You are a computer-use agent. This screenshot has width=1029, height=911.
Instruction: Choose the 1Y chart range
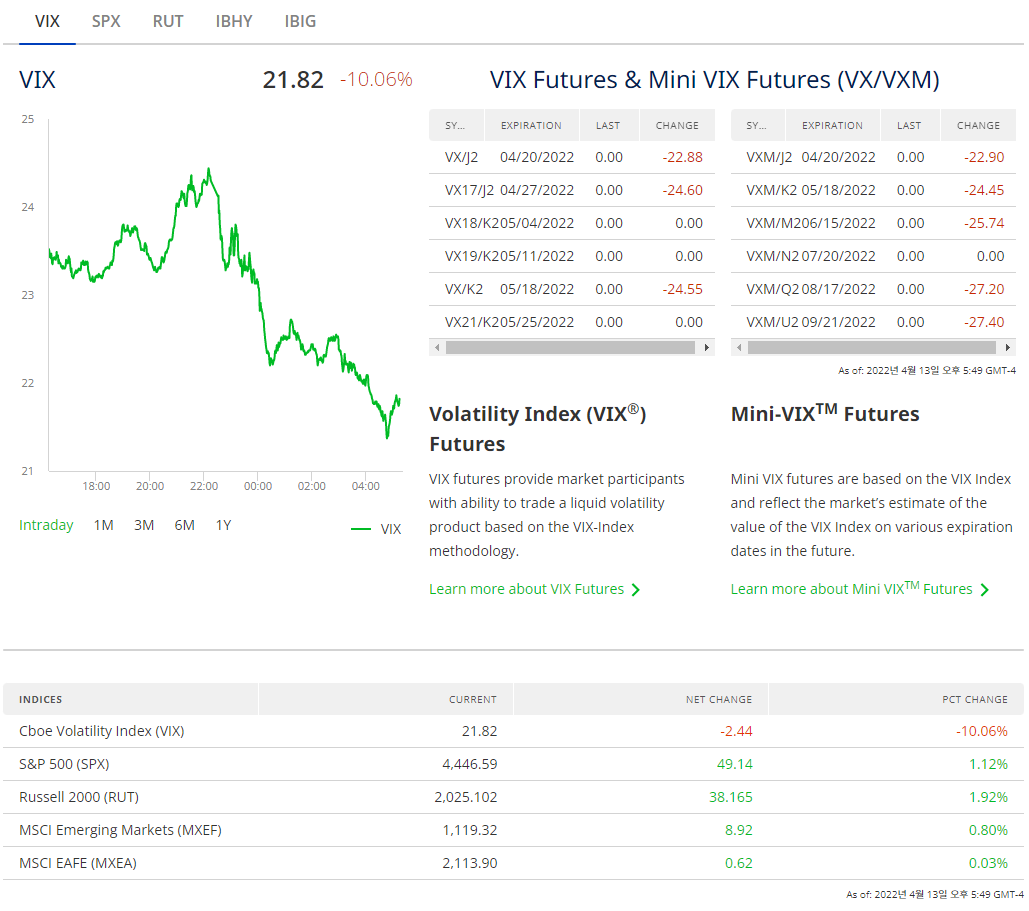[223, 525]
